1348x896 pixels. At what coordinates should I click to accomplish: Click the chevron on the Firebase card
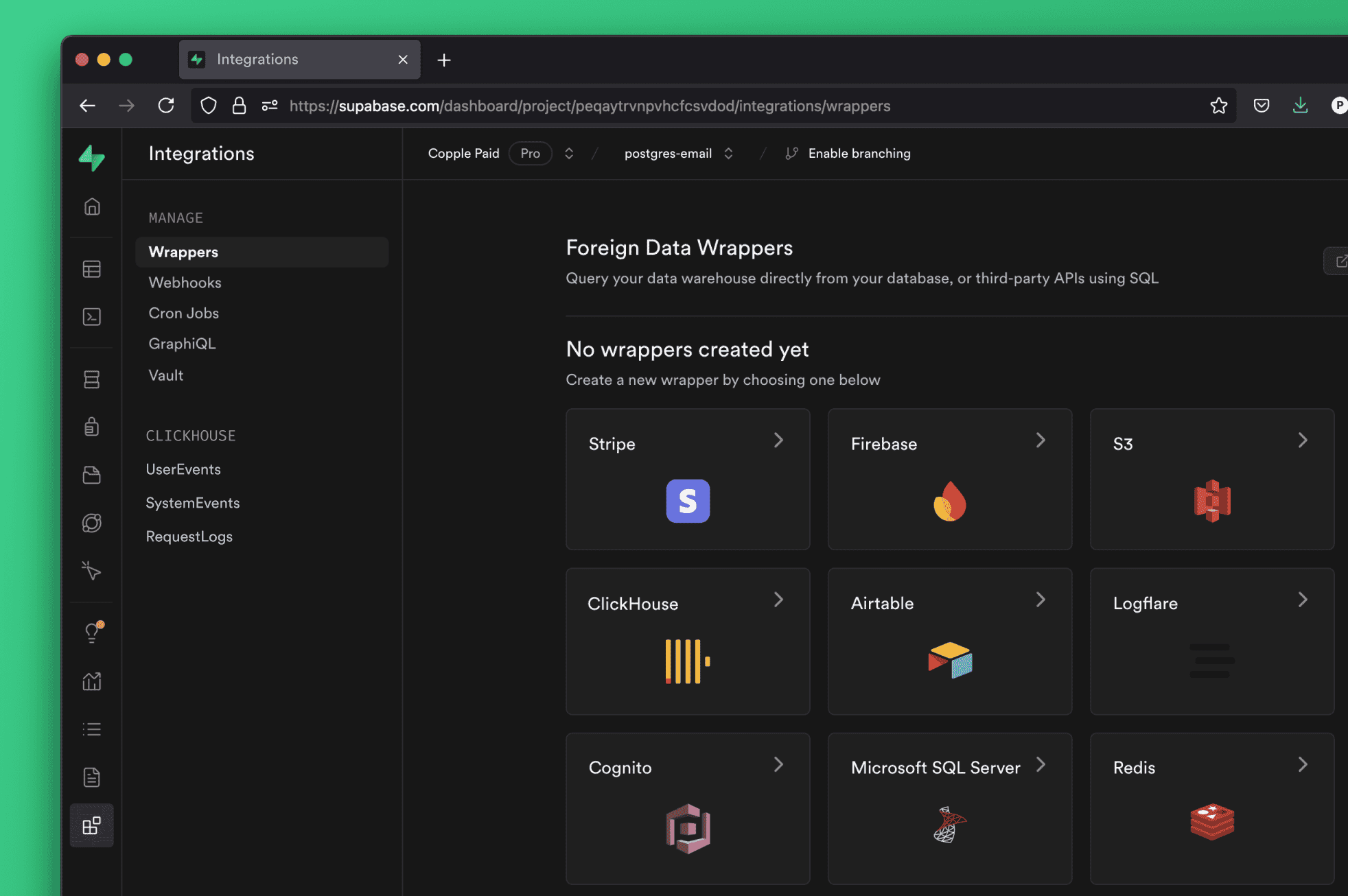pyautogui.click(x=1041, y=440)
